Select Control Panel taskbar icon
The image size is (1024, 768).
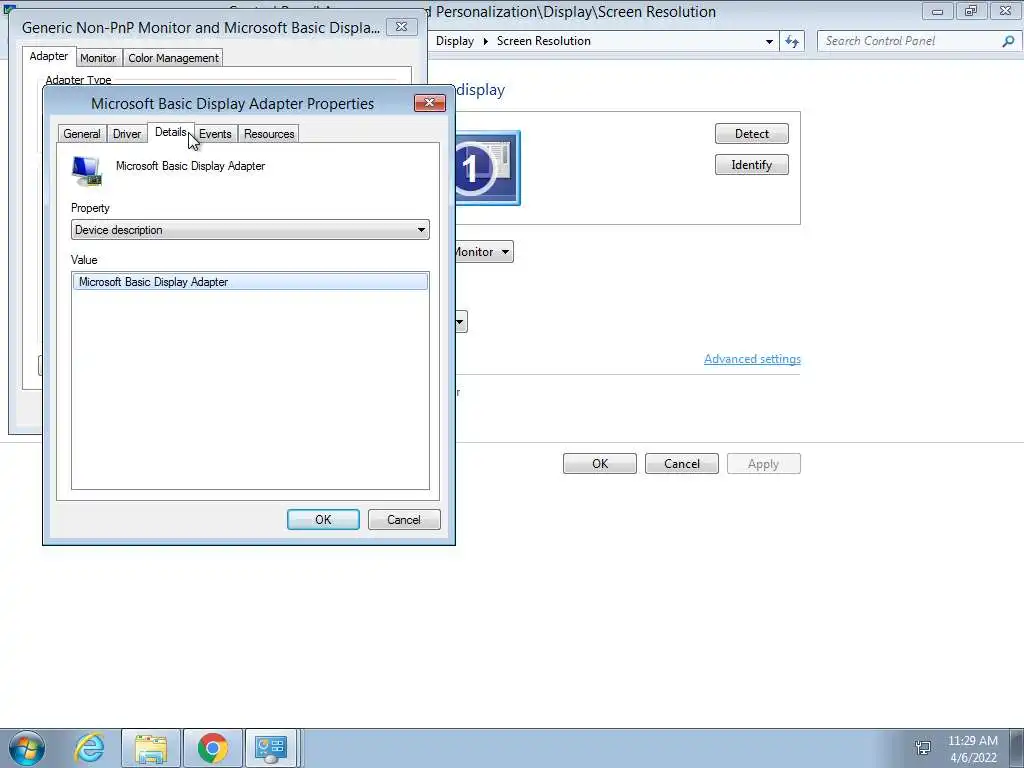tap(271, 748)
